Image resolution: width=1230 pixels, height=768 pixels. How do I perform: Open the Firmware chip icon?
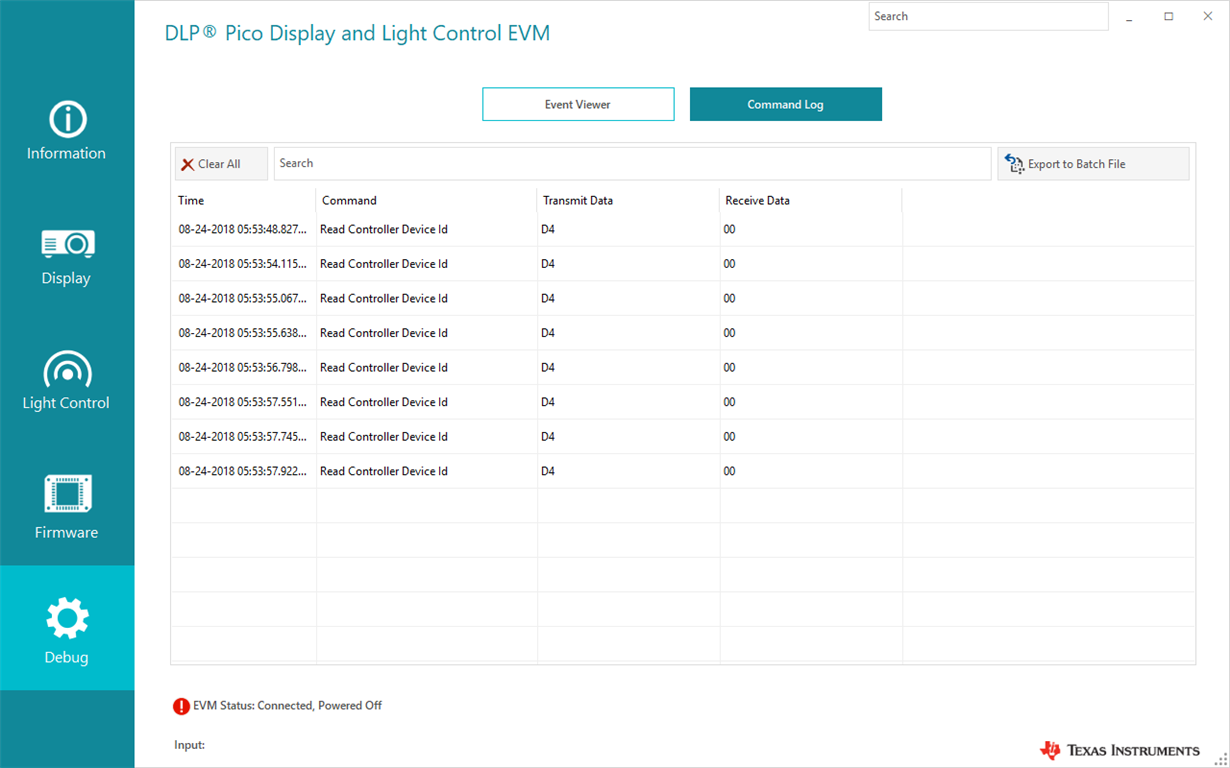(x=67, y=494)
